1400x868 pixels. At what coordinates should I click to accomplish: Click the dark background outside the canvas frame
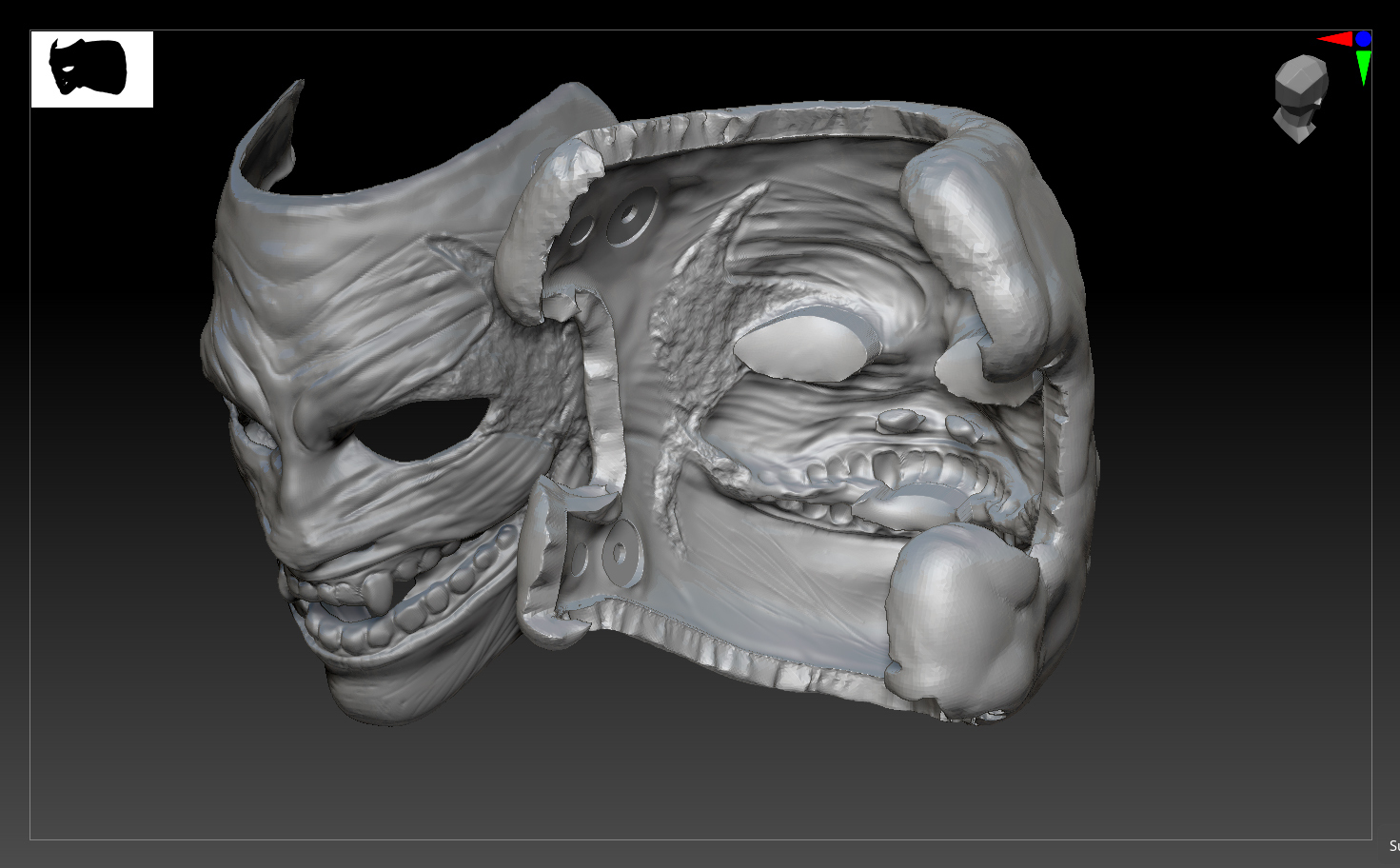(14, 428)
